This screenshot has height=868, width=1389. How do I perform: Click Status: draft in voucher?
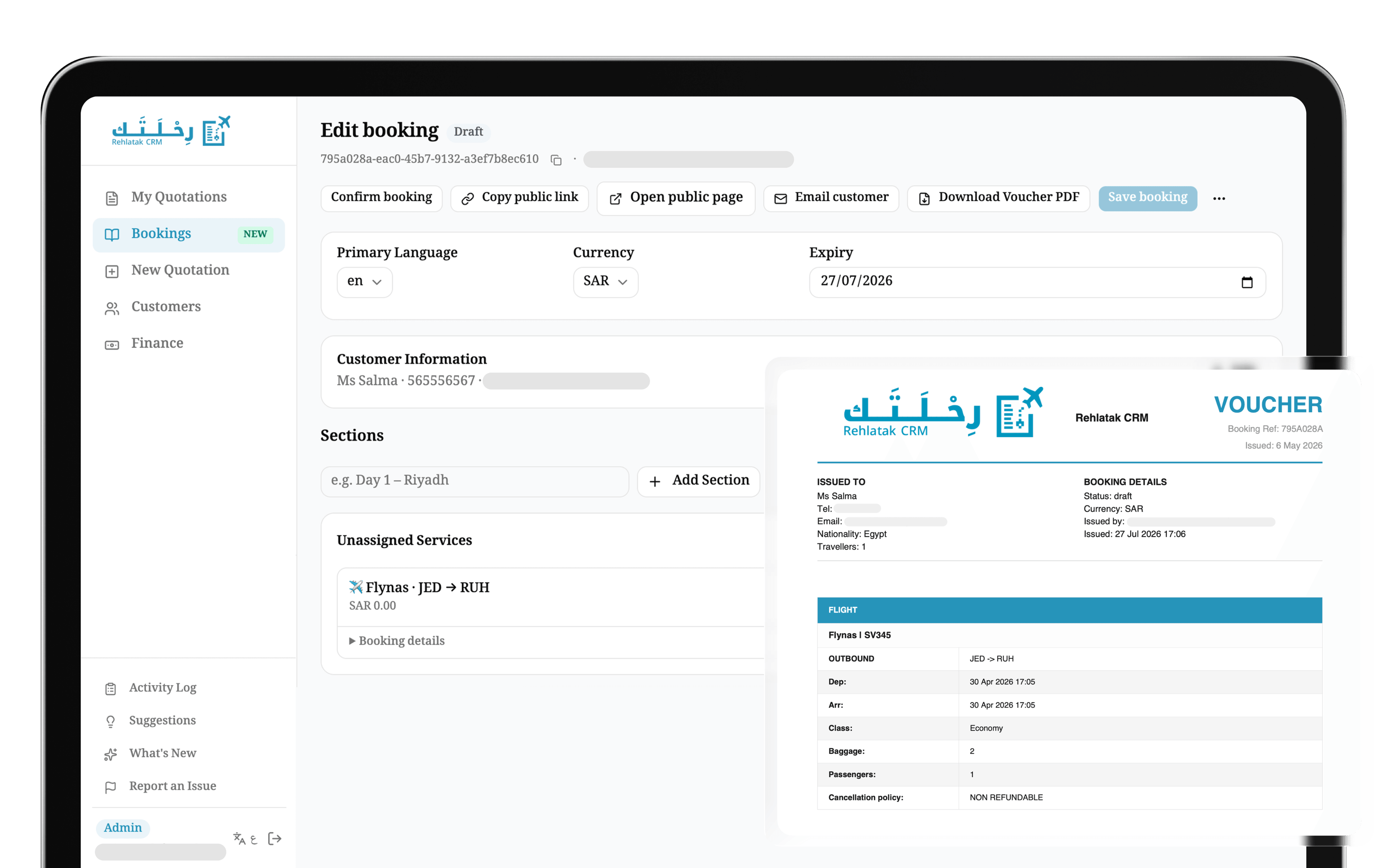1107,497
